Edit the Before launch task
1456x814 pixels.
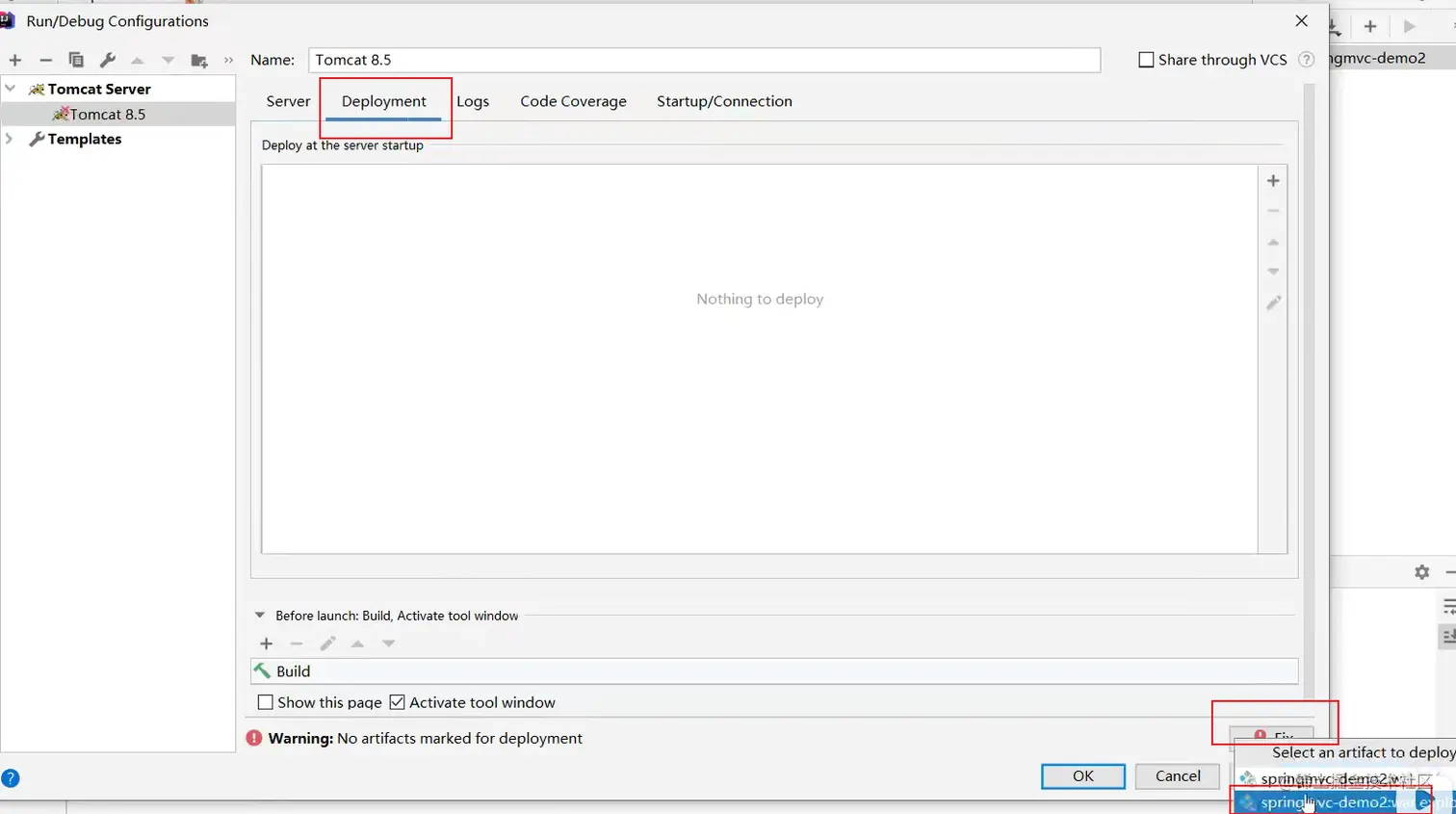coord(327,643)
